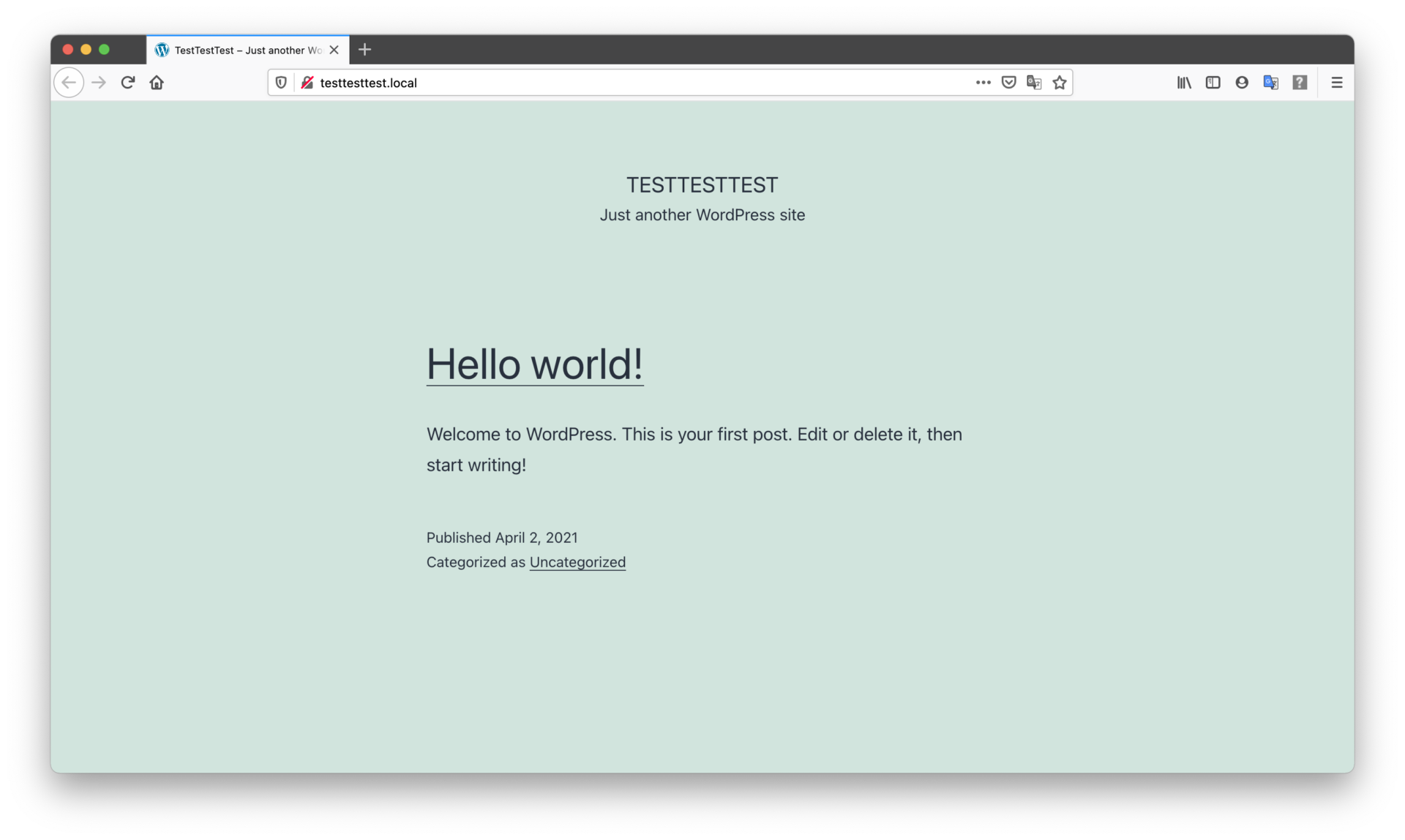Bookmark this page with star icon
The height and width of the screenshot is (840, 1405).
1060,83
